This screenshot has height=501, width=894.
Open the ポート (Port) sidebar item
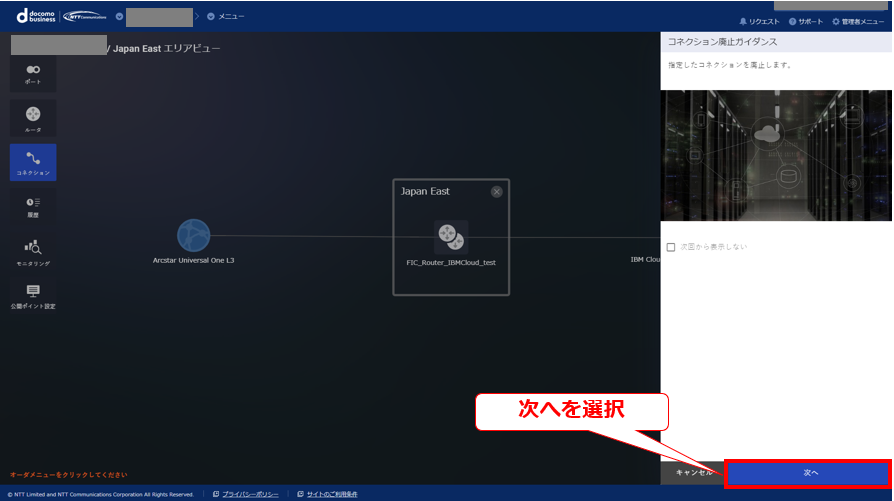coord(33,74)
